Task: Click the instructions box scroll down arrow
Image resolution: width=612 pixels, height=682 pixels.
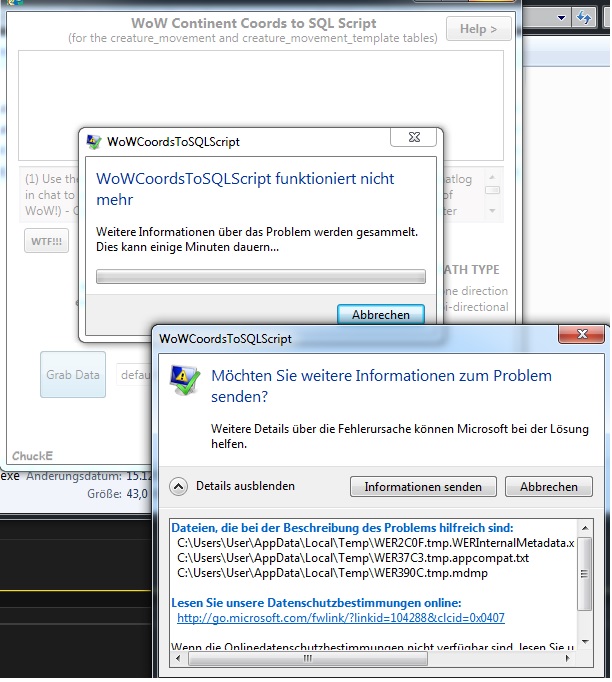Action: click(x=492, y=211)
